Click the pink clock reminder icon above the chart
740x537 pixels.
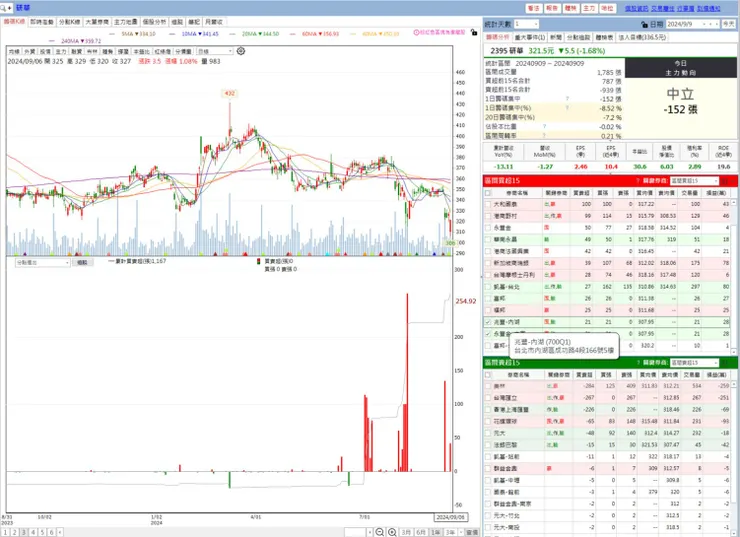(x=416, y=33)
